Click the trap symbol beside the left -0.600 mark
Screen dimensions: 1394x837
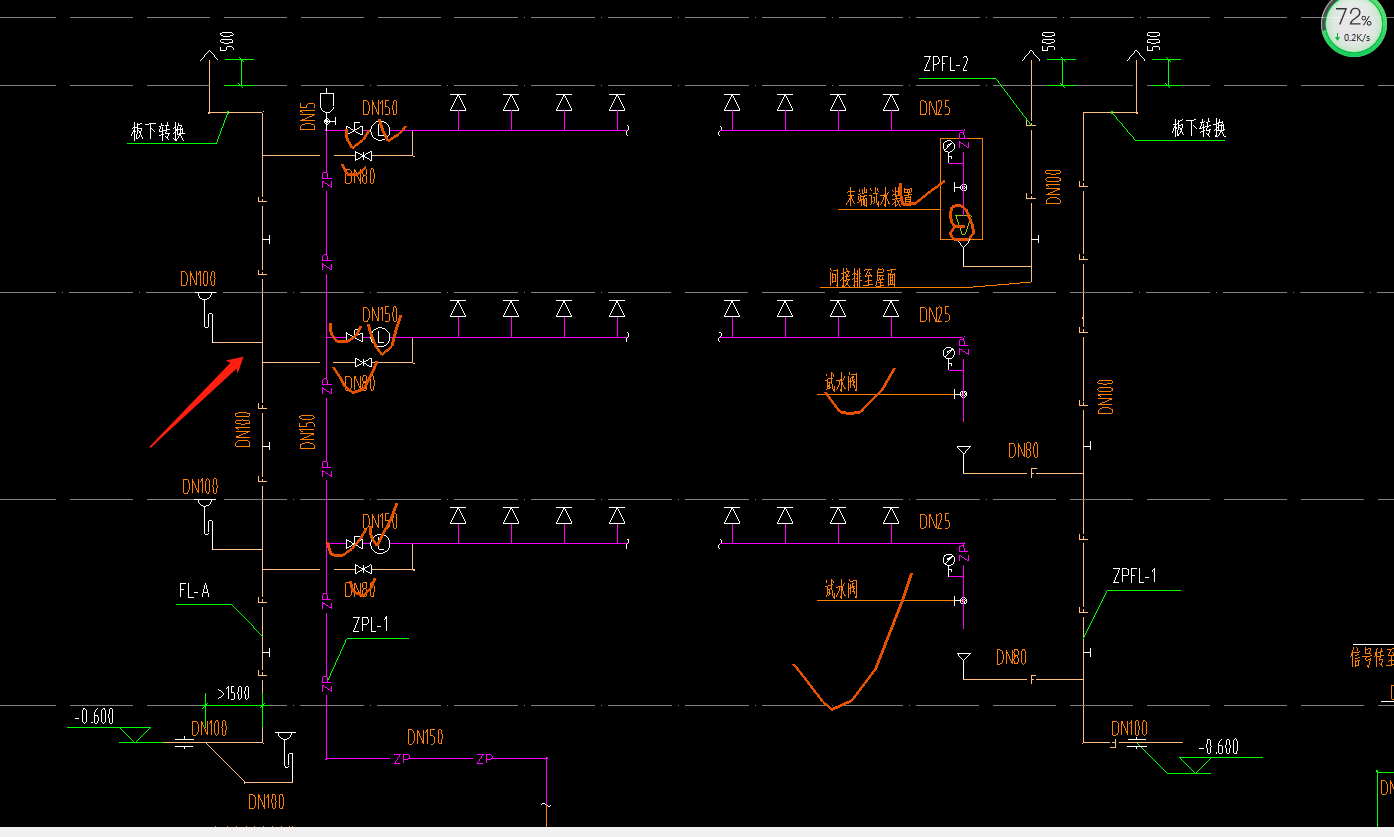click(287, 748)
